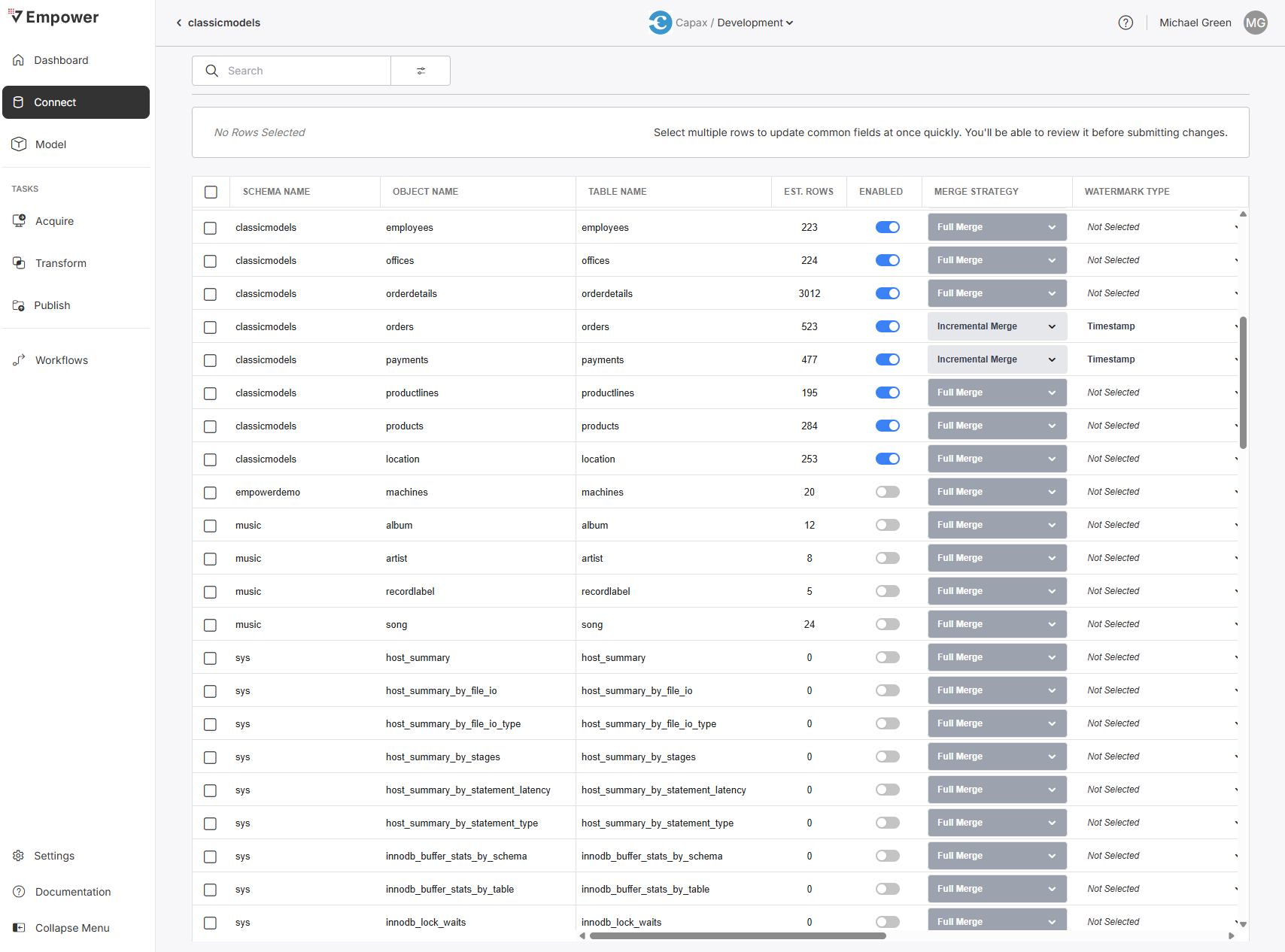The height and width of the screenshot is (952, 1285).
Task: Click the table scroll left arrow
Action: tap(582, 936)
